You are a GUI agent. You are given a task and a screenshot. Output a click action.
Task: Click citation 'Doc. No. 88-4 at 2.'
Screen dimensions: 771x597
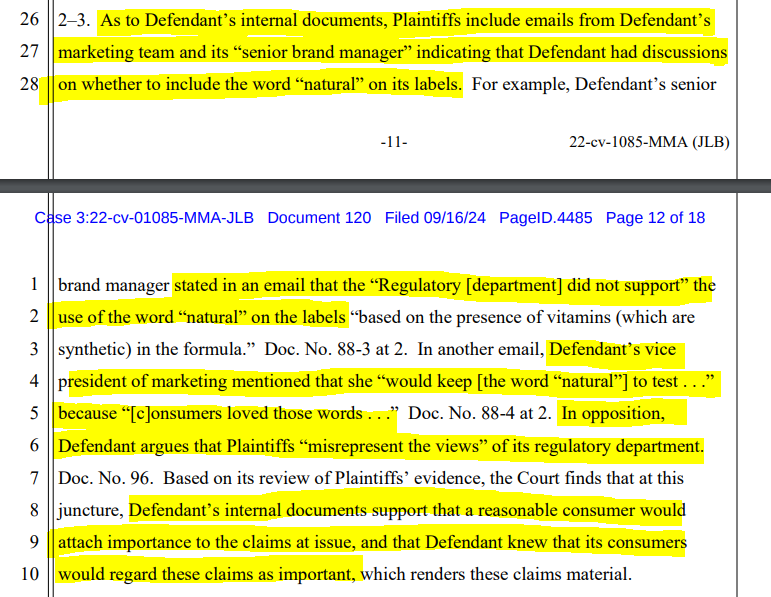(480, 413)
